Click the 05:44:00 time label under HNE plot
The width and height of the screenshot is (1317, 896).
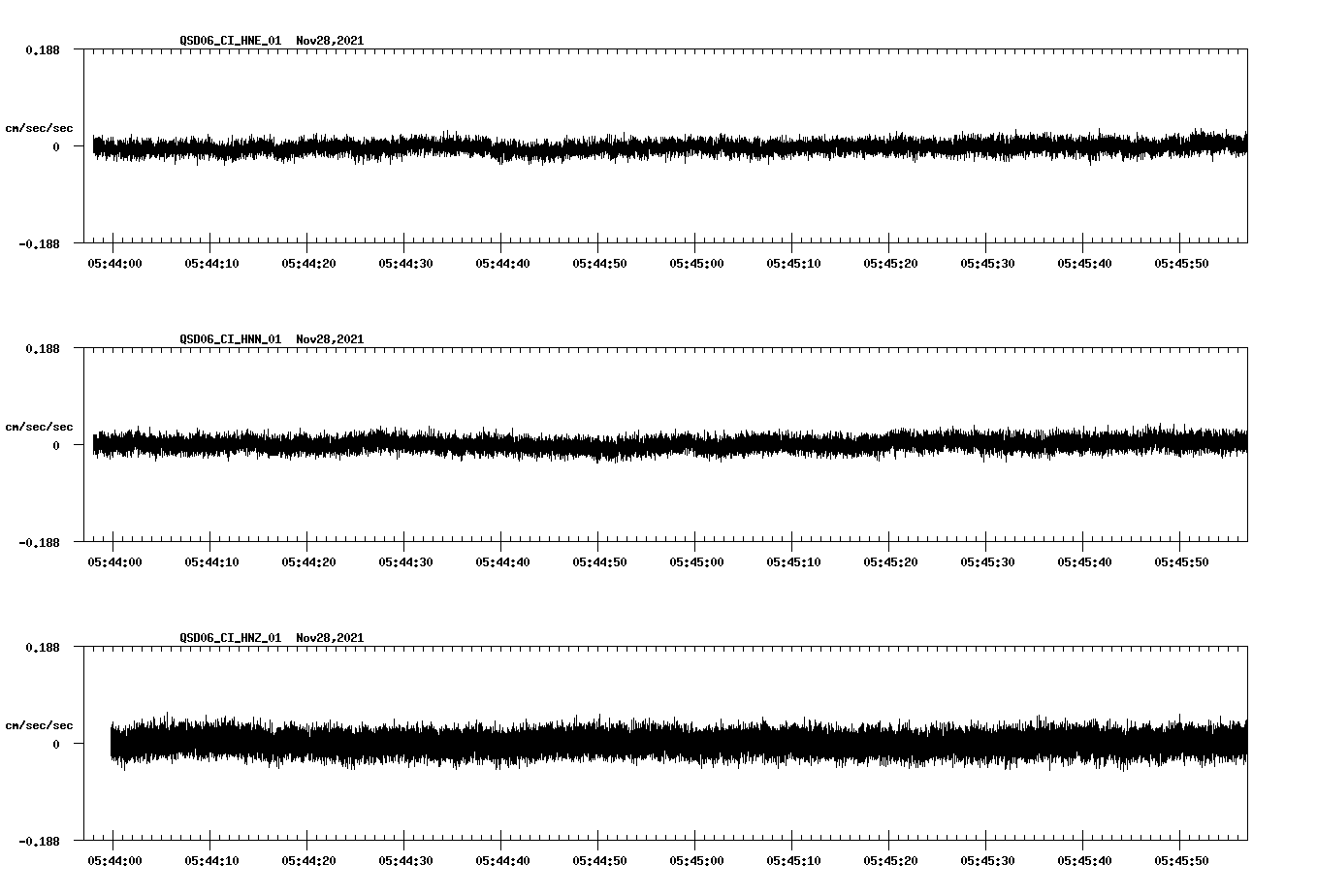click(114, 264)
